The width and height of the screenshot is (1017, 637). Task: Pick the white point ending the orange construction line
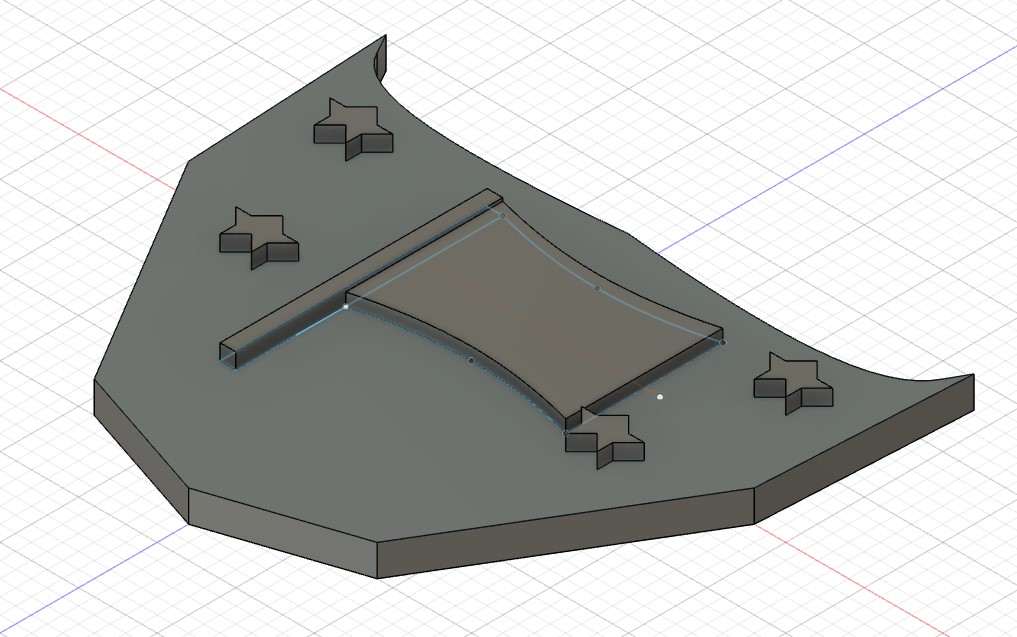pyautogui.click(x=660, y=396)
